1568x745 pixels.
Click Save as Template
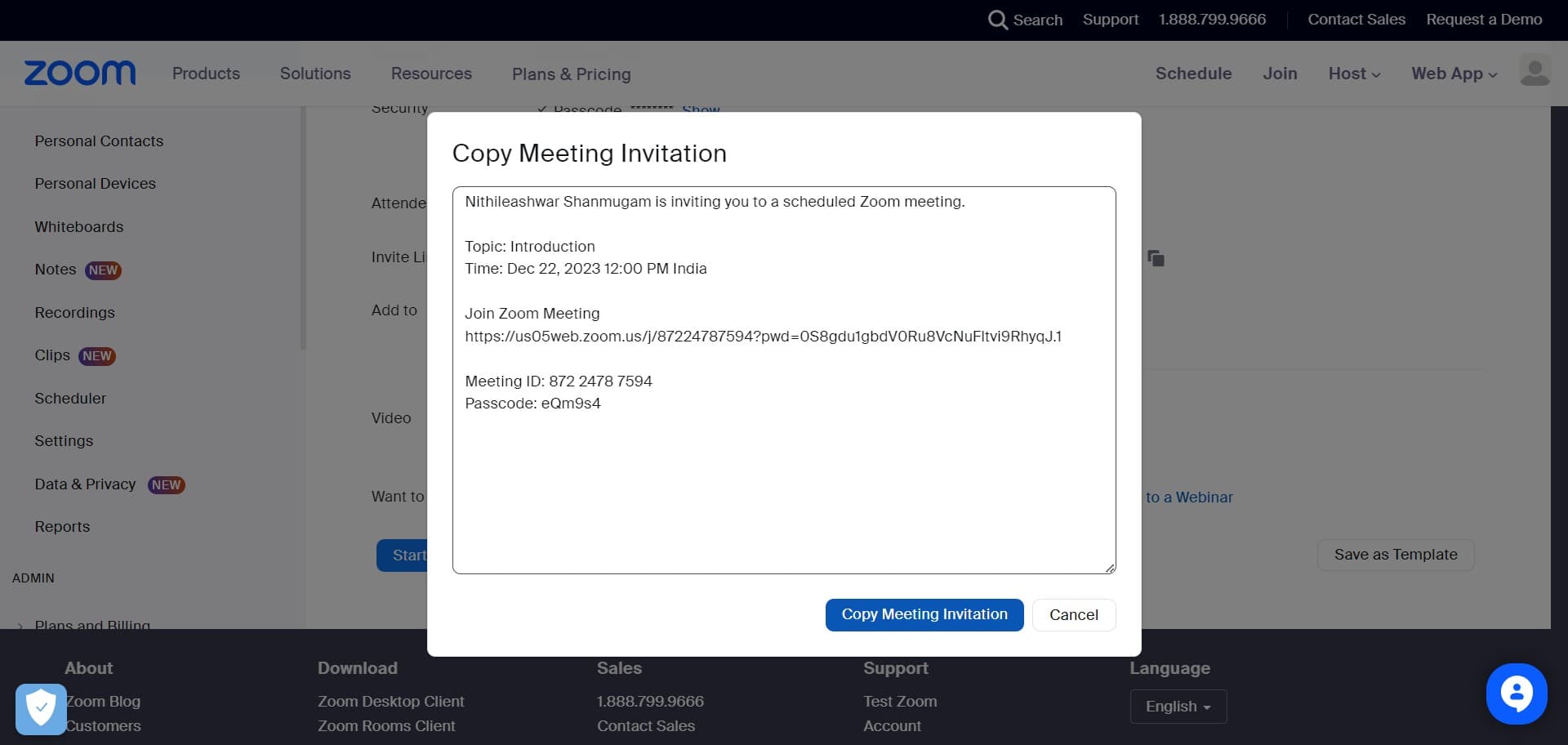1396,554
